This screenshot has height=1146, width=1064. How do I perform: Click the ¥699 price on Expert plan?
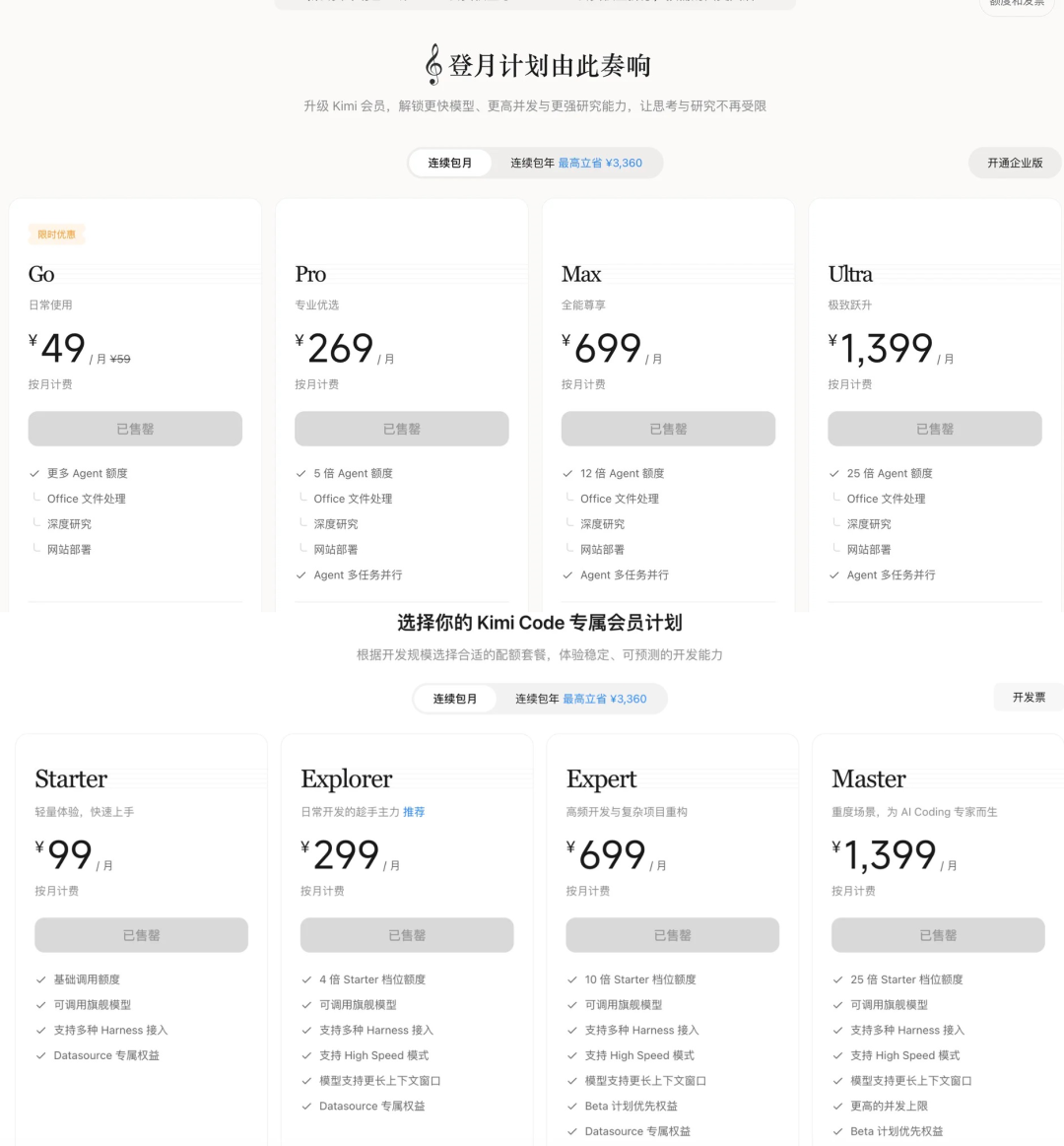pos(607,854)
